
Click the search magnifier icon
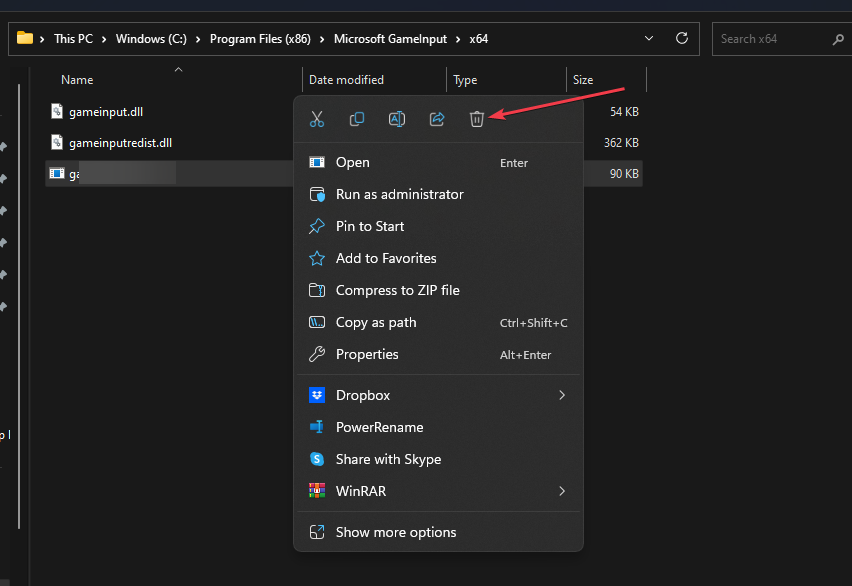click(x=838, y=39)
